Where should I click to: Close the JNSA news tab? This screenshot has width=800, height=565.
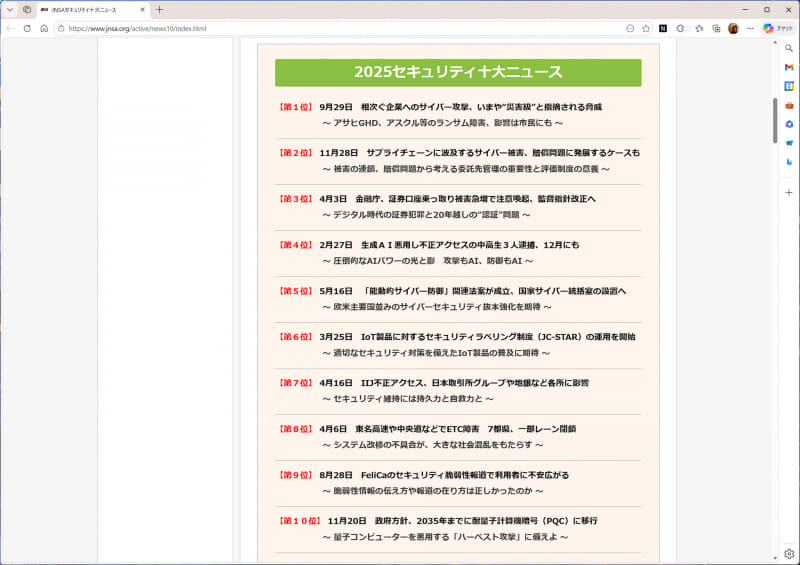pos(143,10)
